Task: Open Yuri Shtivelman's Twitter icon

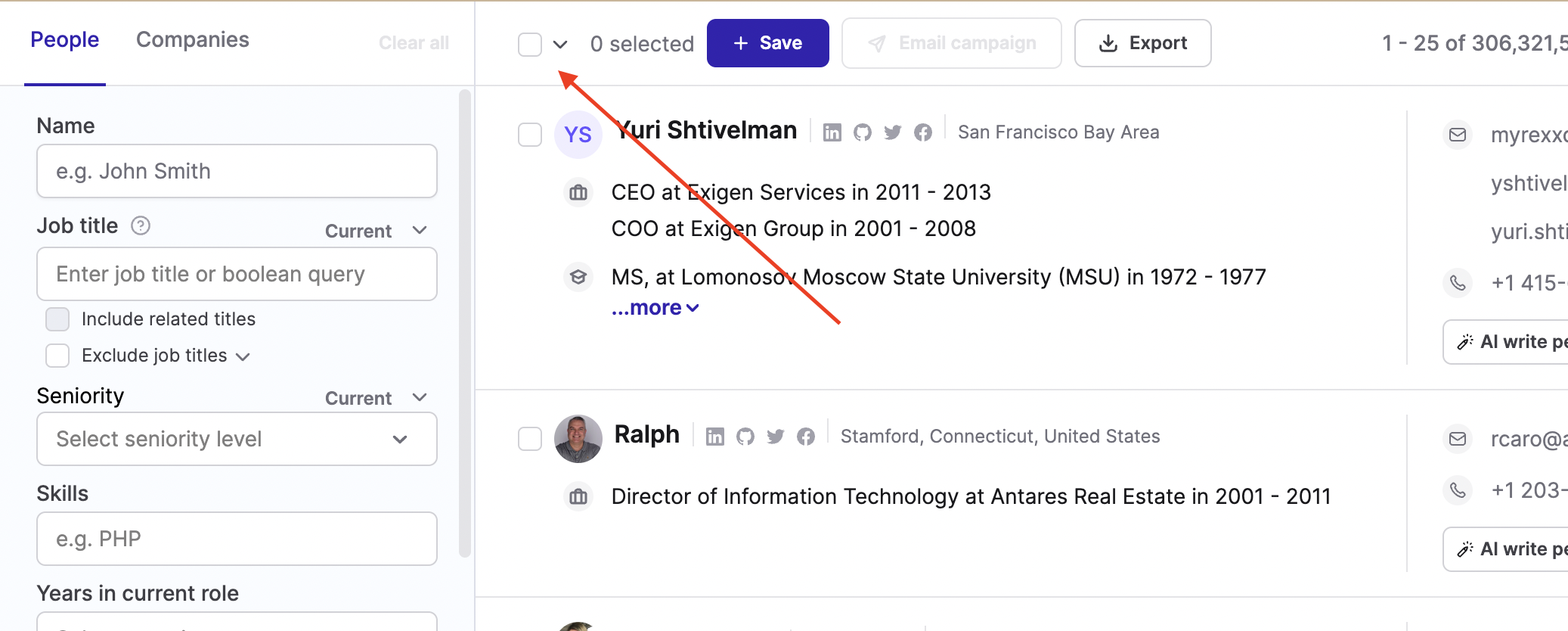Action: click(x=892, y=132)
